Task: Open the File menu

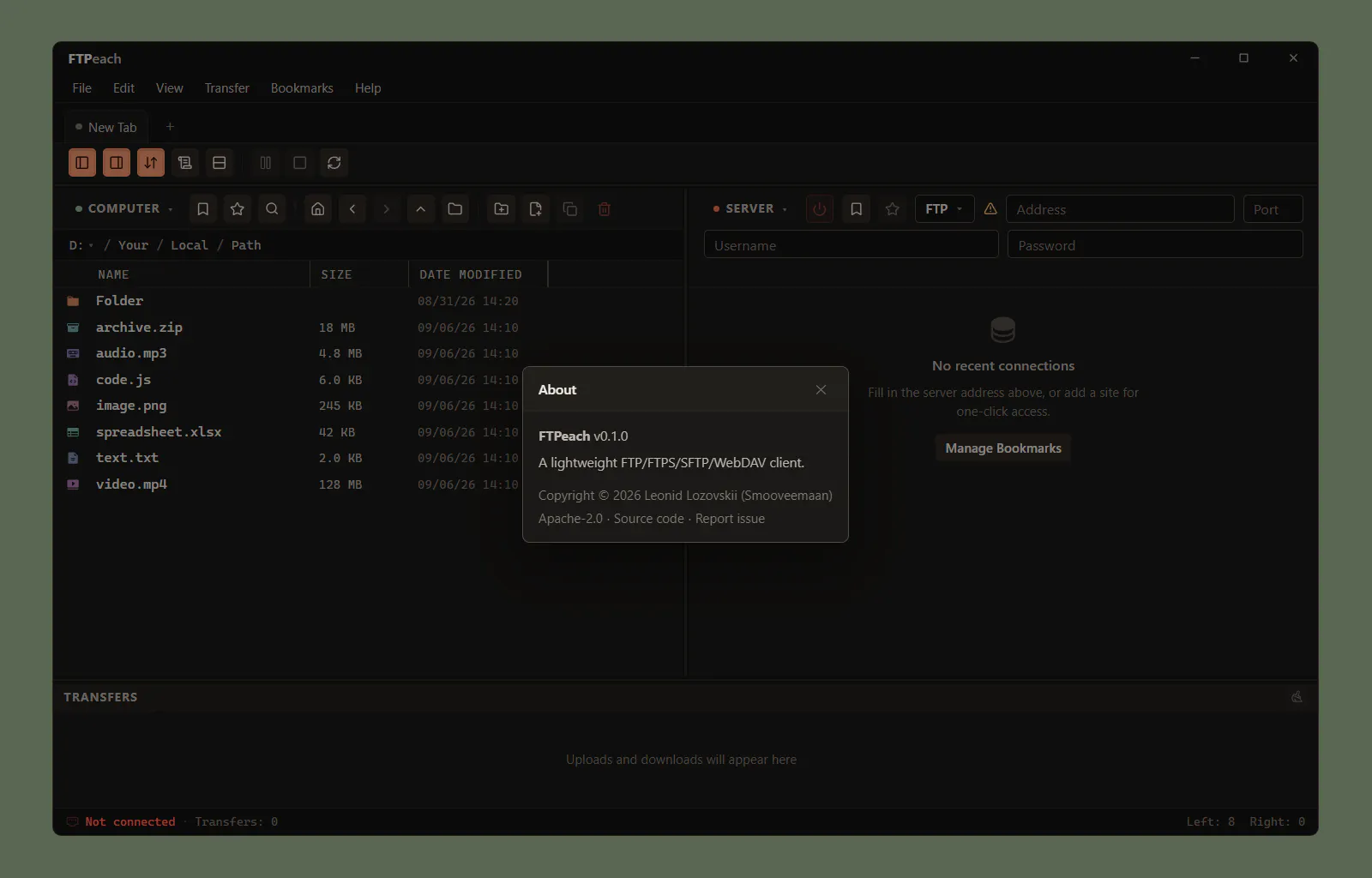Action: [x=81, y=88]
